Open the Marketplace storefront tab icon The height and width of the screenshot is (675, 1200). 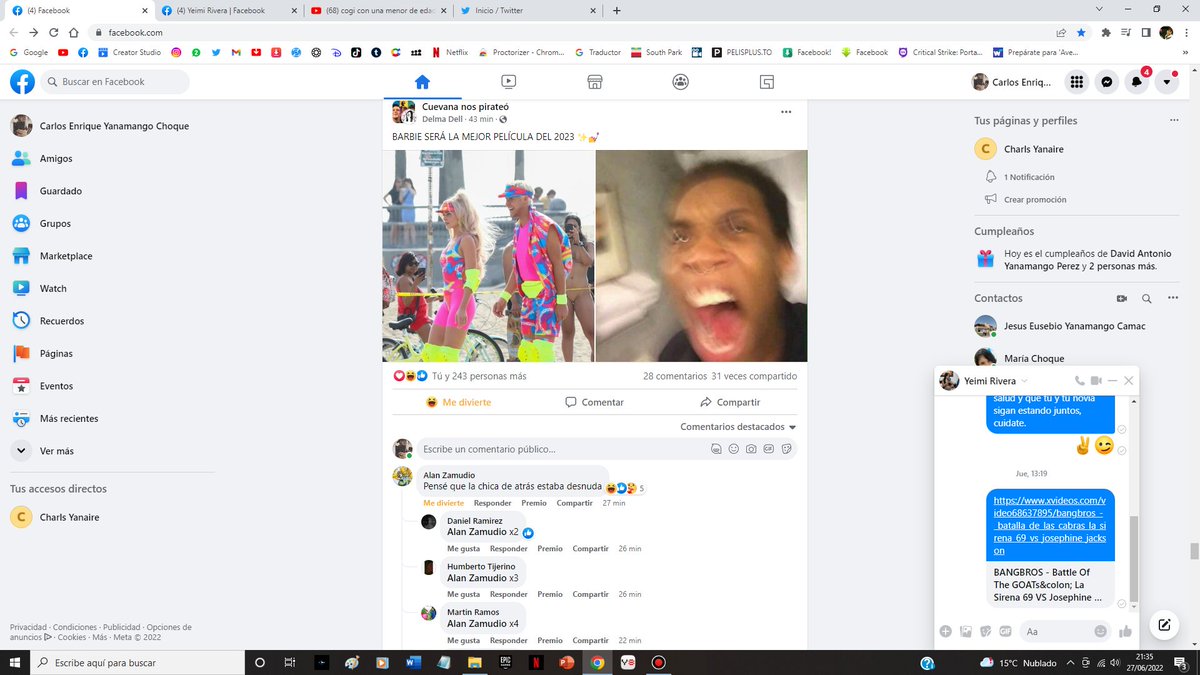point(594,82)
